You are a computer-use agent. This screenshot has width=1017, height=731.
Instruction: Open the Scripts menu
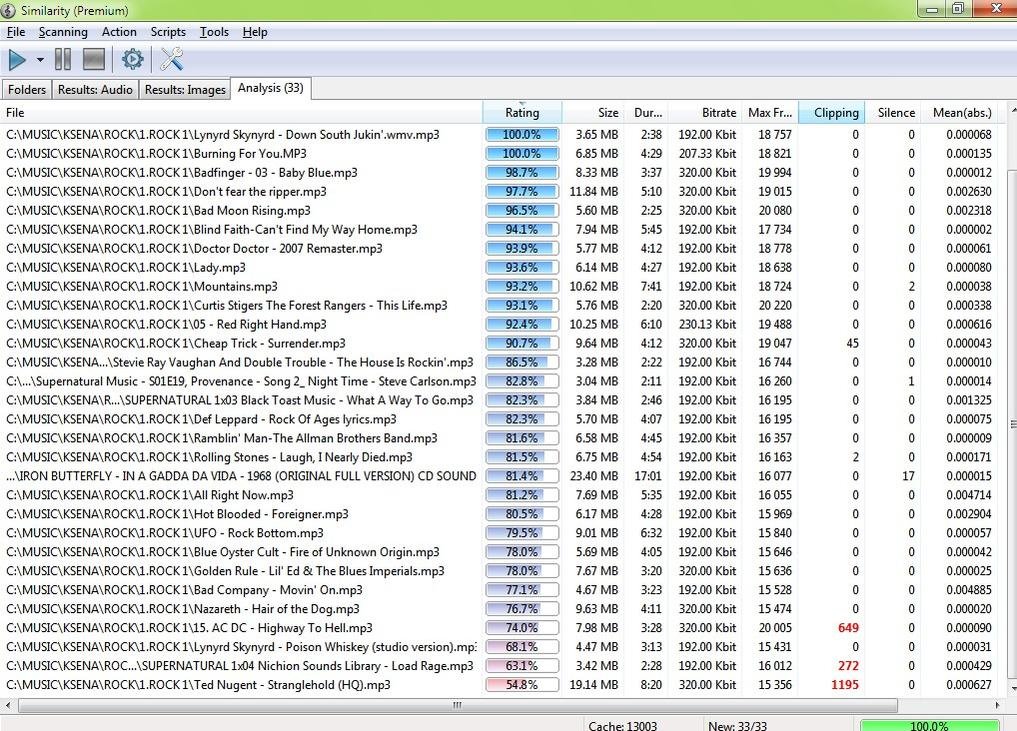(x=168, y=32)
